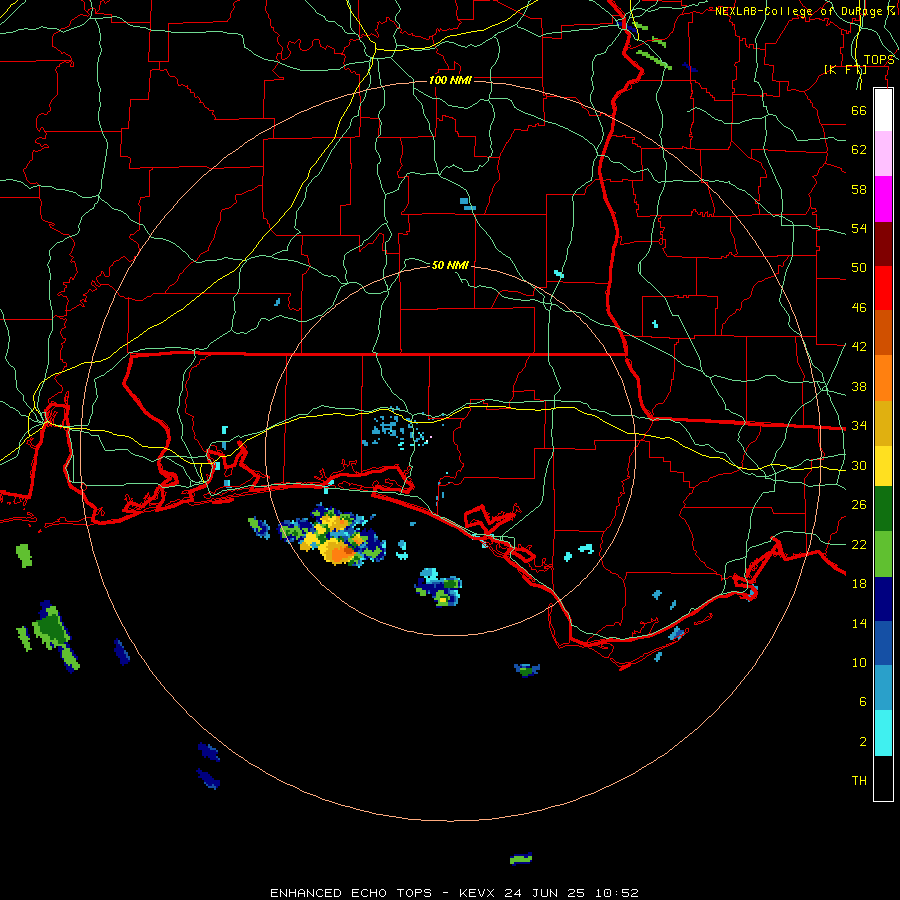Viewport: 900px width, 900px height.
Task: Click the KEVX station identifier
Action: point(478,893)
